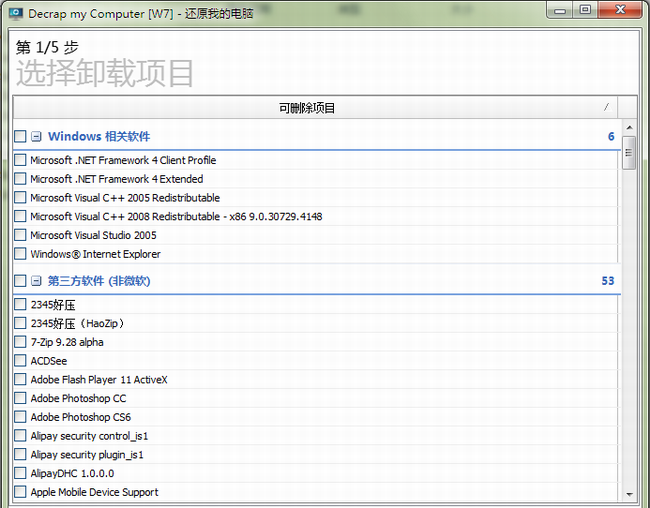Maximize the Decrap my Computer window
This screenshot has height=508, width=650.
pyautogui.click(x=585, y=9)
